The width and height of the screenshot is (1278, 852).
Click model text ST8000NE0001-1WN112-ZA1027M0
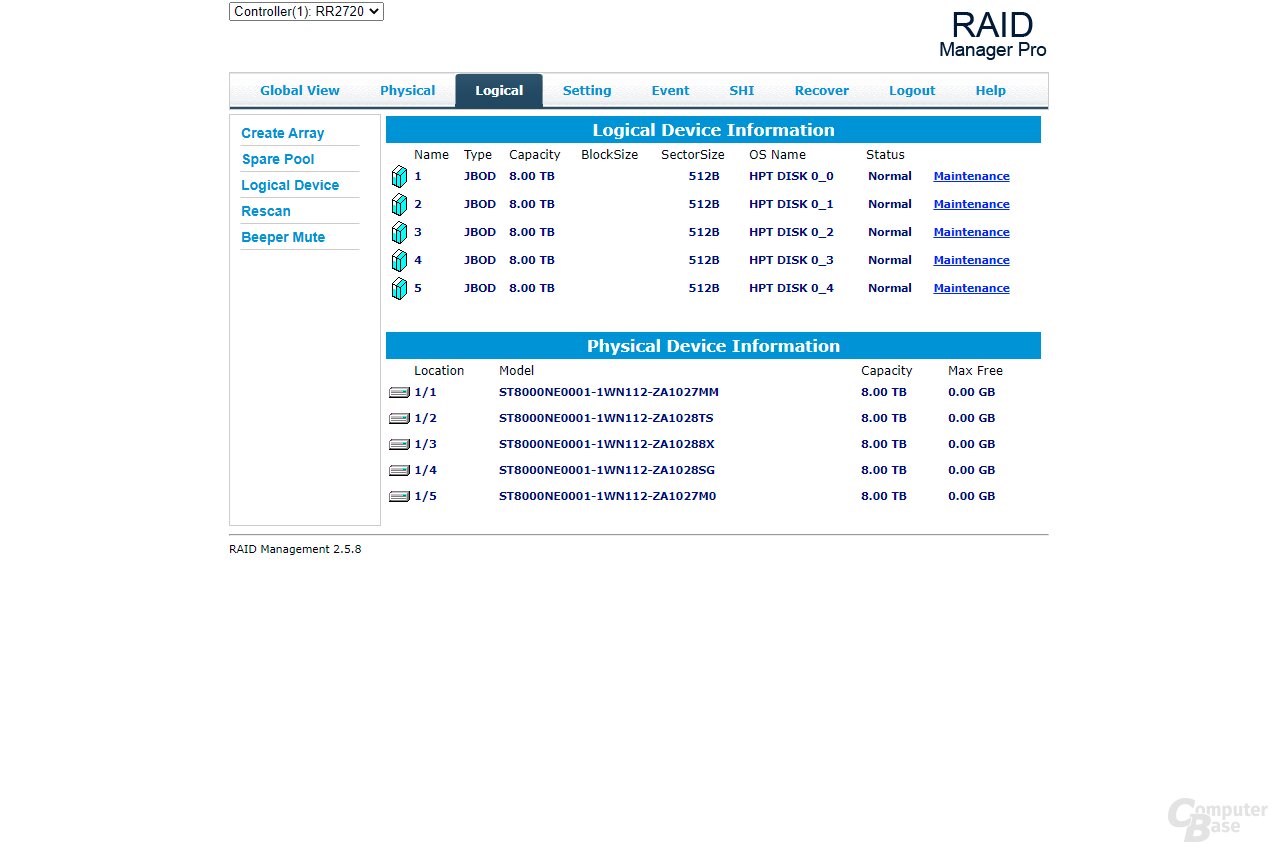click(608, 496)
